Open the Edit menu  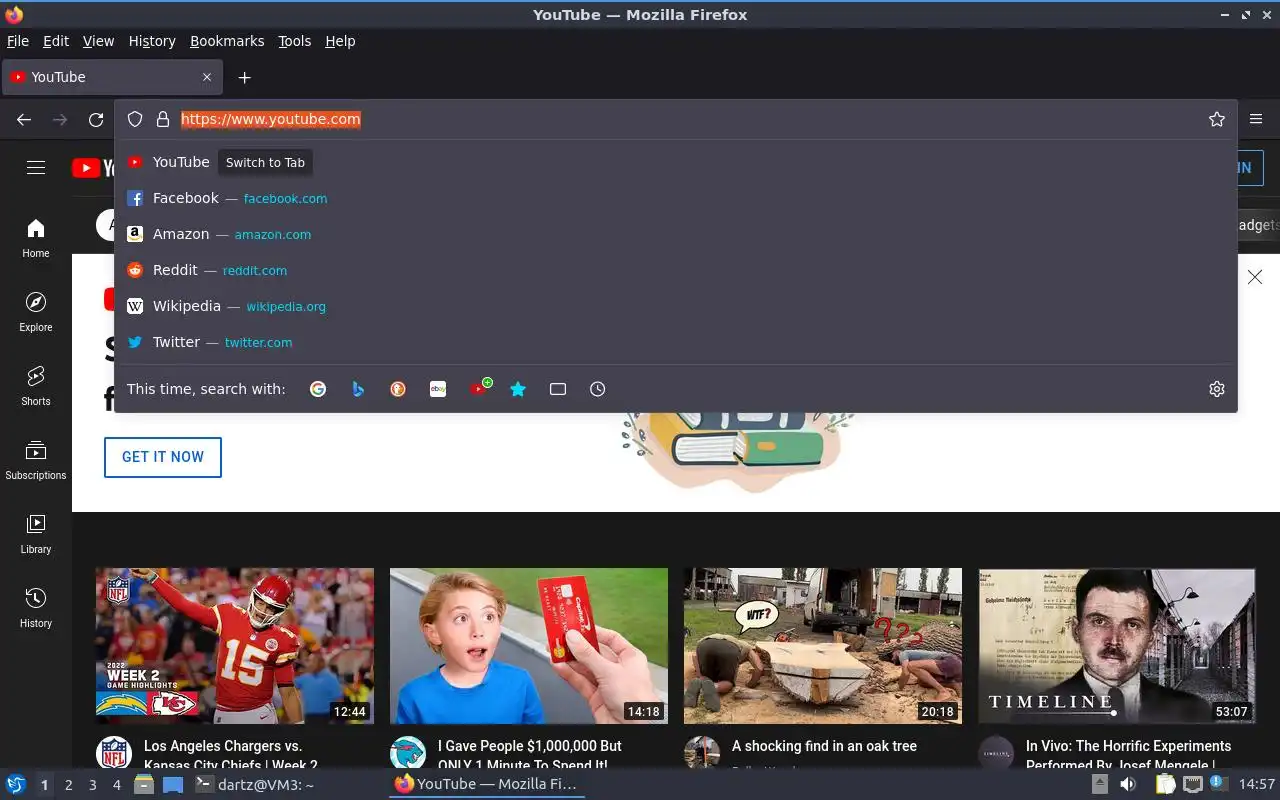click(56, 41)
